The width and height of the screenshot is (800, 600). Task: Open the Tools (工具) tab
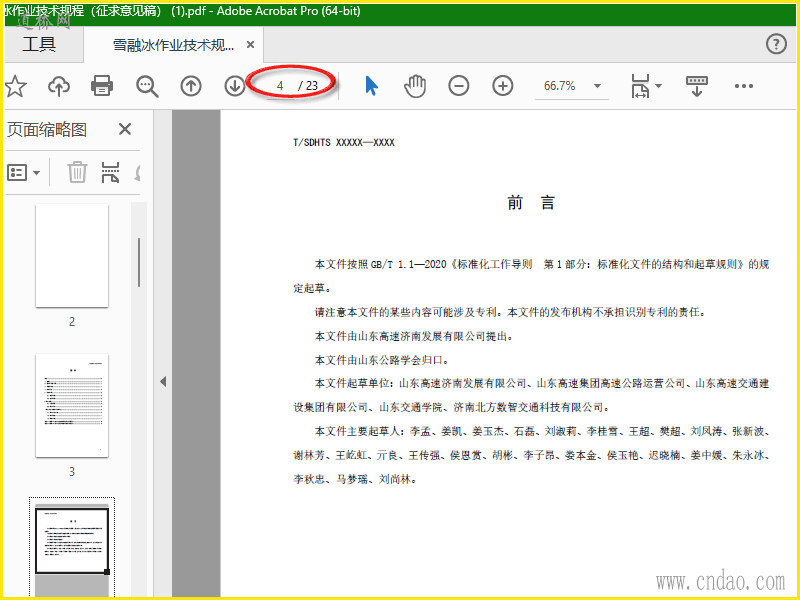pyautogui.click(x=39, y=44)
